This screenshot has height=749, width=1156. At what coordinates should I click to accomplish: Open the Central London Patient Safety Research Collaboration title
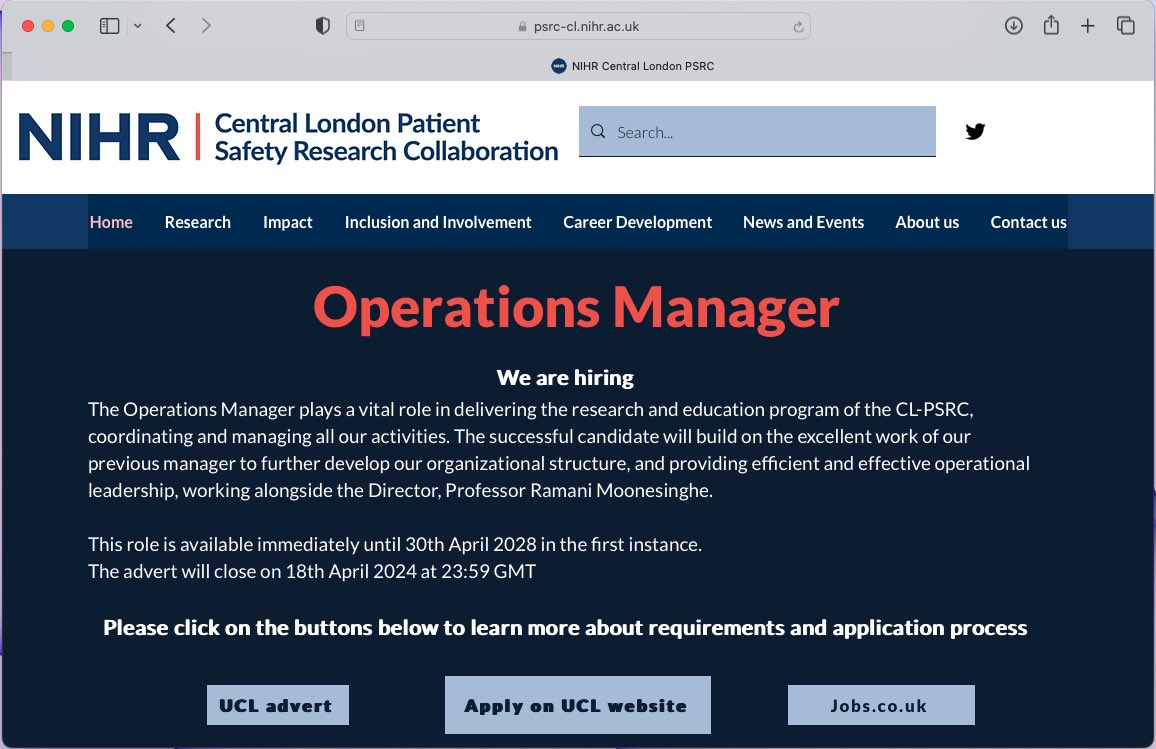click(x=386, y=137)
